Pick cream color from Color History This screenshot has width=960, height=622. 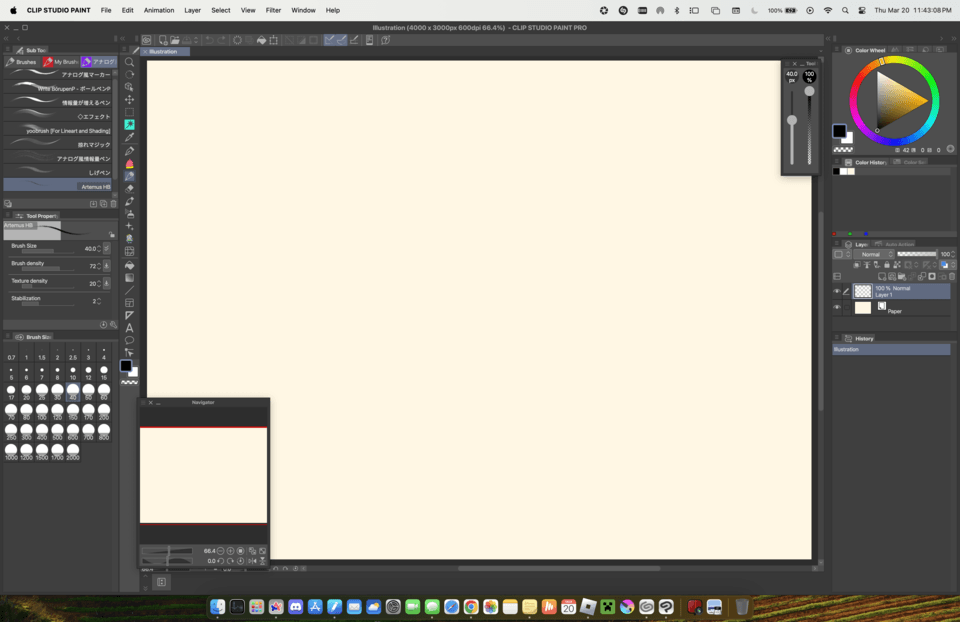(x=851, y=171)
